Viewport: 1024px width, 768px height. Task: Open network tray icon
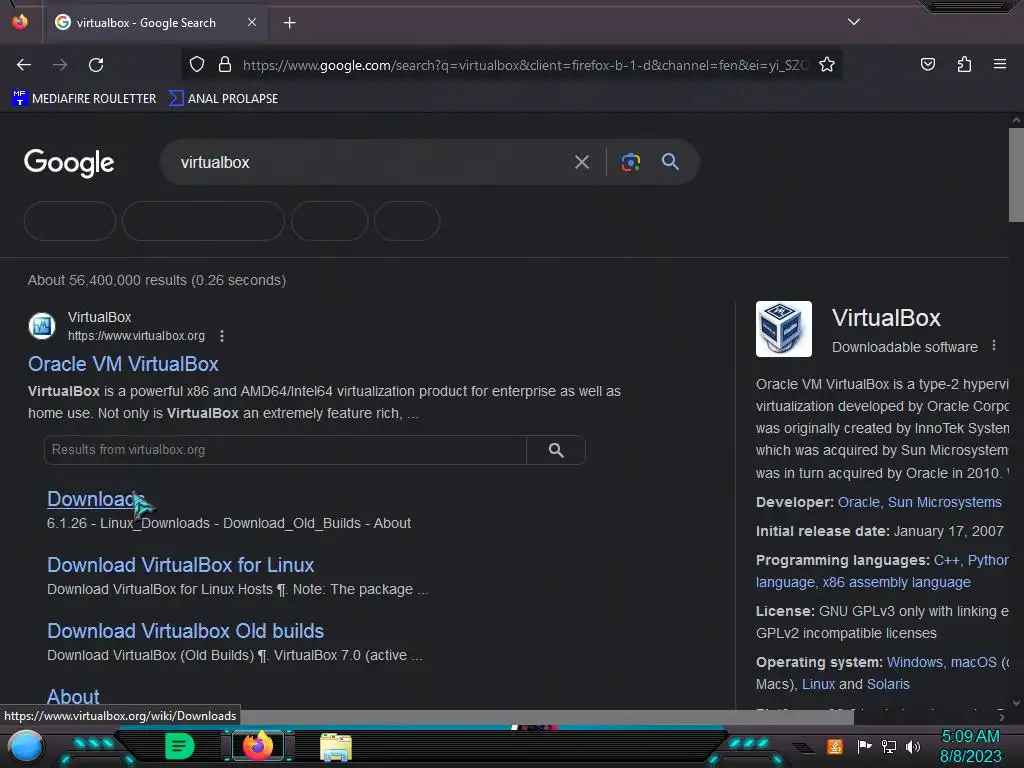[889, 746]
